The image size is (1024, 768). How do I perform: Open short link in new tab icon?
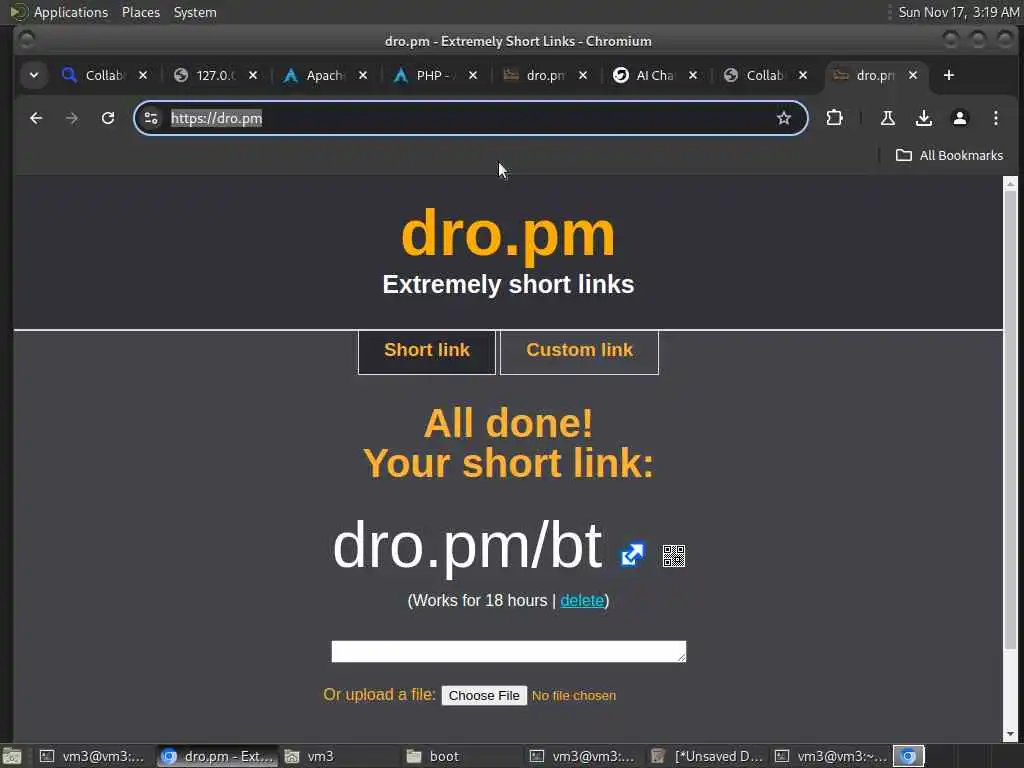(632, 555)
